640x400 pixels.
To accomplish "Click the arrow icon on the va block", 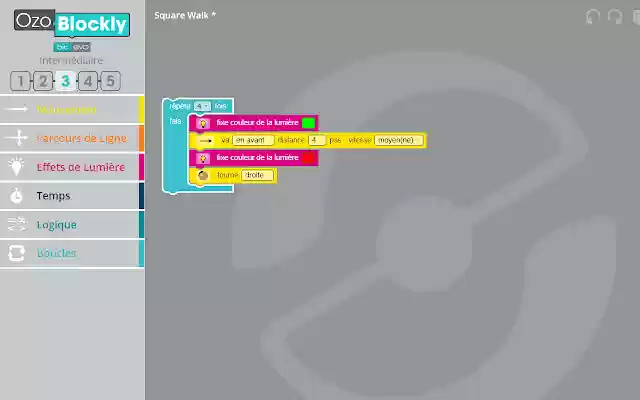I will tap(205, 141).
